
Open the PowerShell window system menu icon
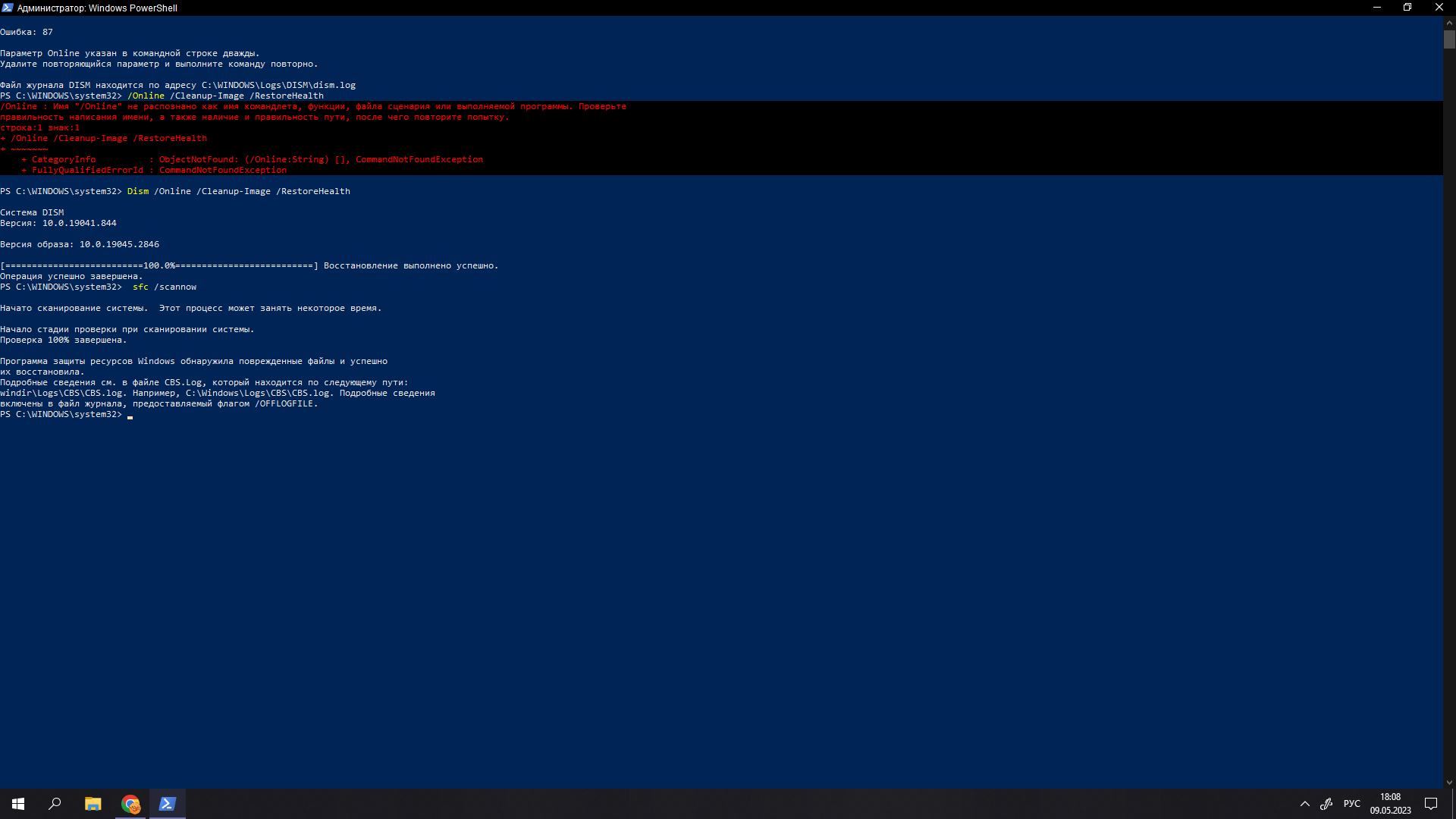pyautogui.click(x=7, y=8)
